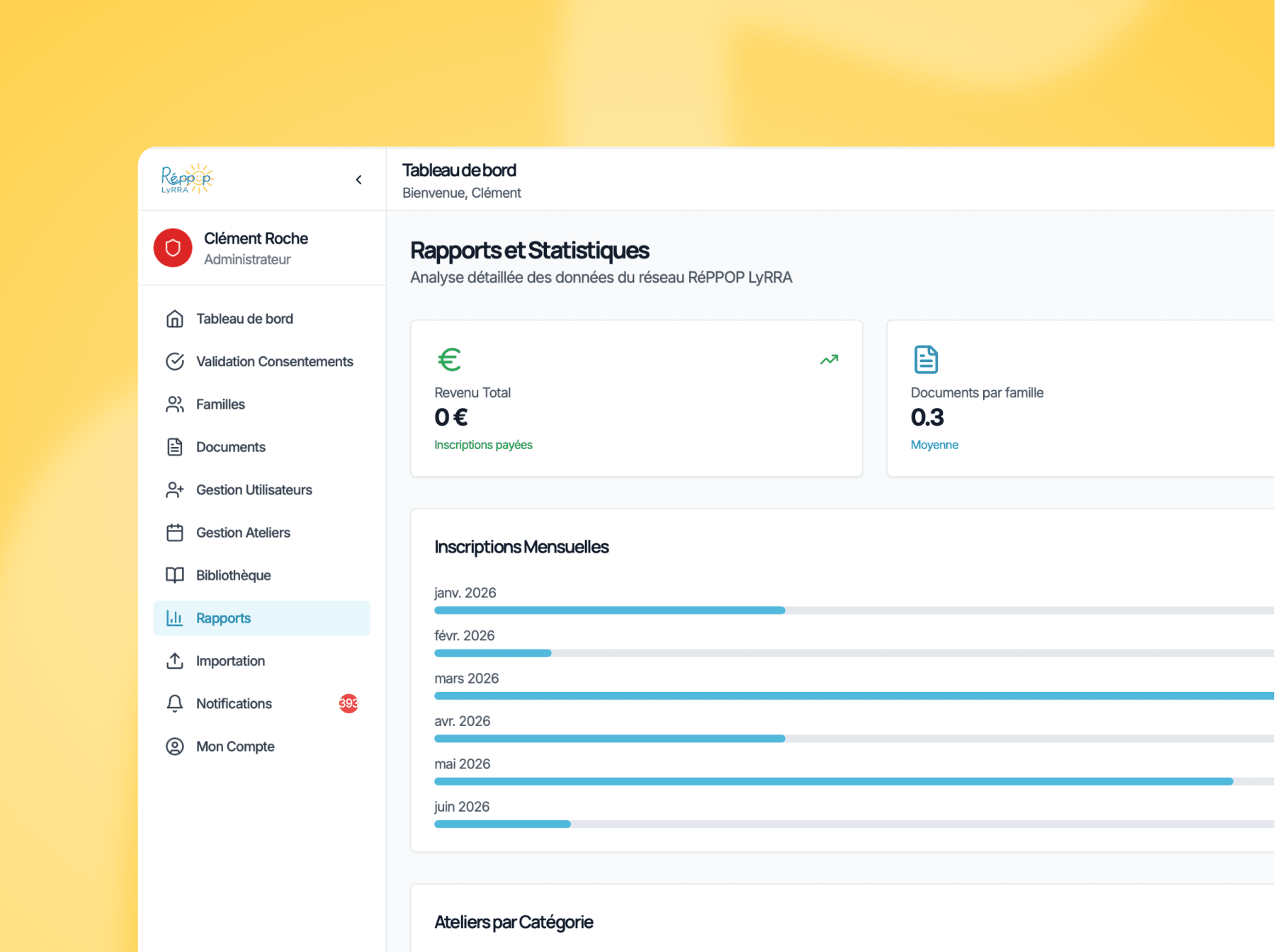Click the 'Inscriptions Mensuelles' heading
Image resolution: width=1275 pixels, height=952 pixels.
(521, 547)
